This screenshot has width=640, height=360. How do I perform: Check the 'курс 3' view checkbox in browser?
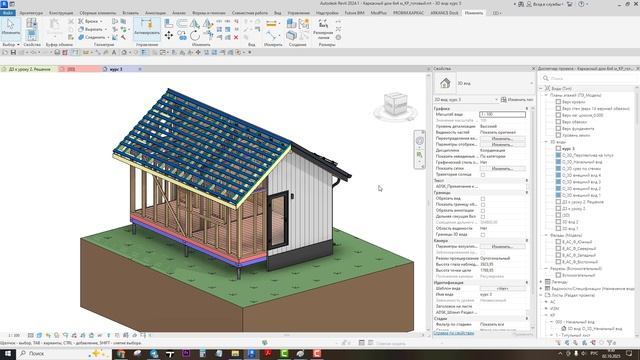click(x=558, y=149)
